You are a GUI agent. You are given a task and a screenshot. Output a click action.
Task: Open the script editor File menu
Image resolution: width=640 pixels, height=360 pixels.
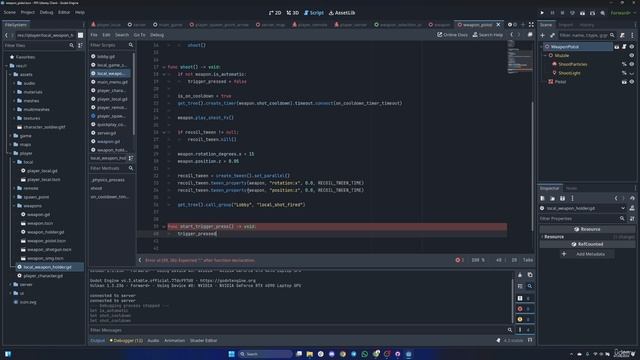click(94, 35)
